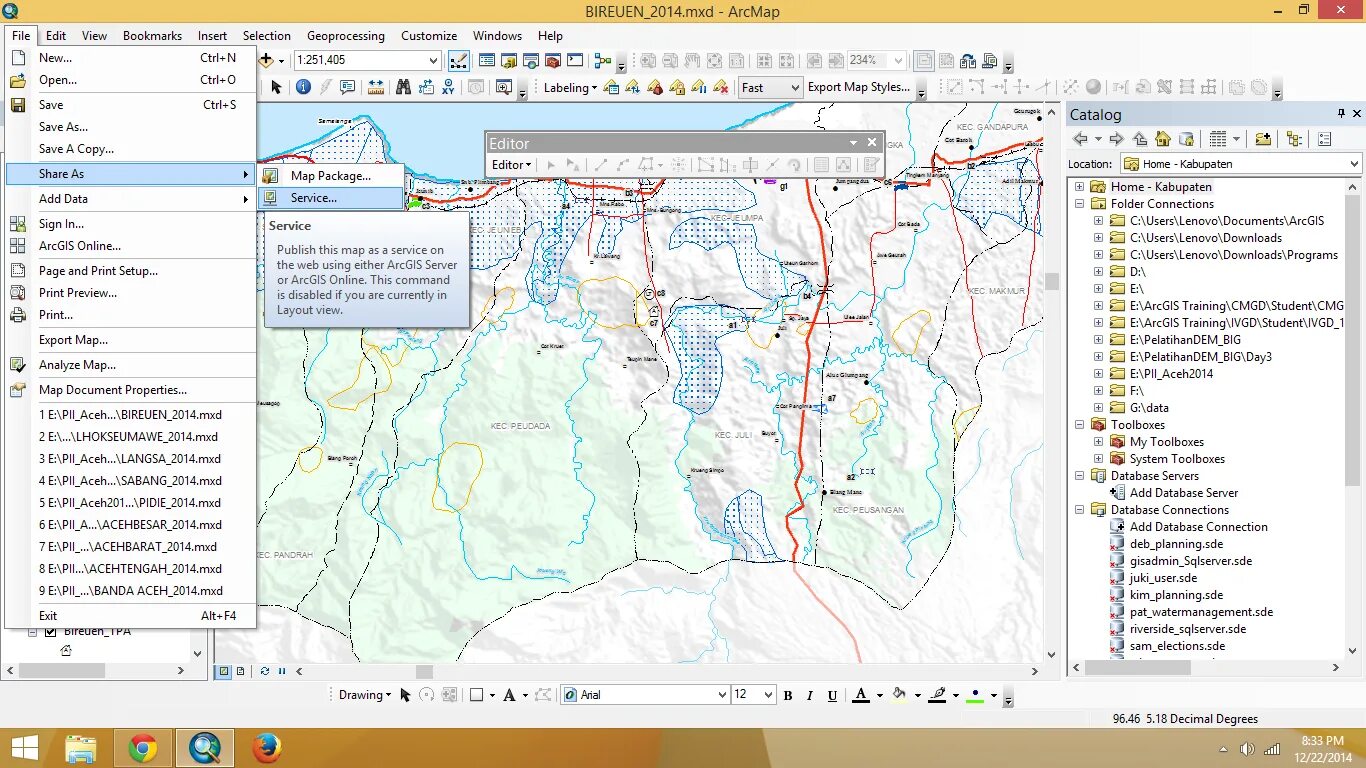Expand the Toolboxes catalog node
Viewport: 1366px width, 768px height.
click(x=1079, y=425)
